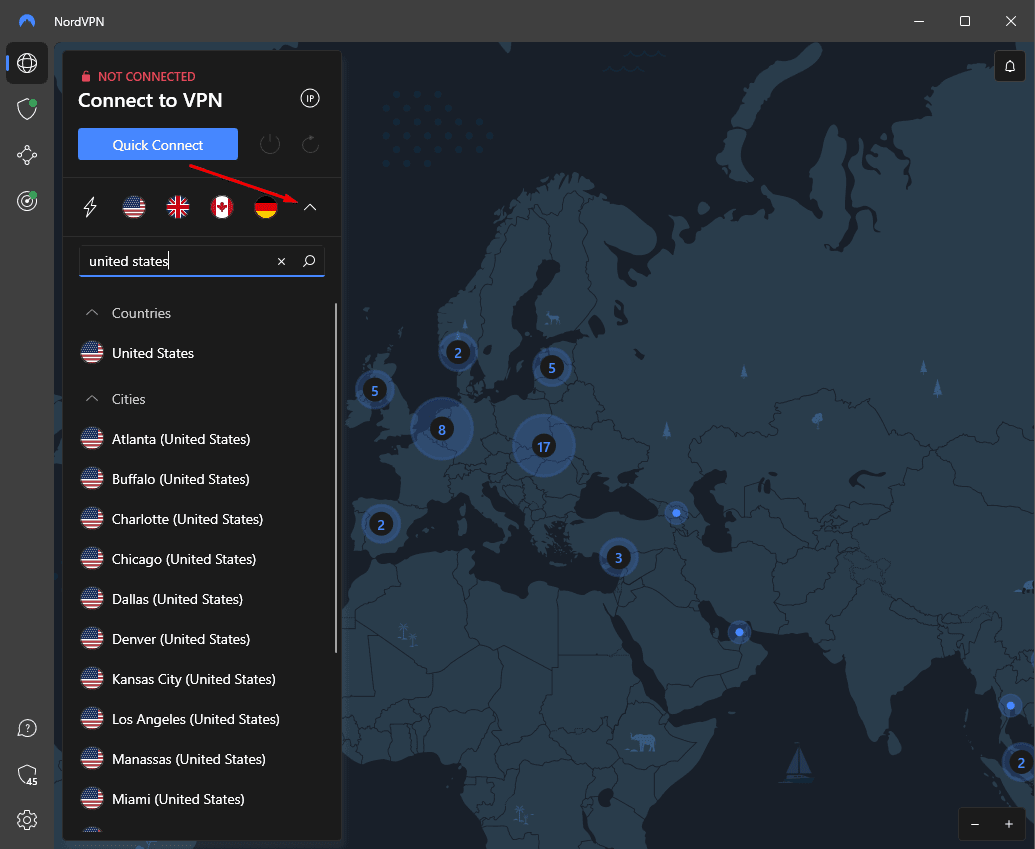Image resolution: width=1035 pixels, height=849 pixels.
Task: Select the 3-server cluster in the Middle East
Action: [x=618, y=558]
